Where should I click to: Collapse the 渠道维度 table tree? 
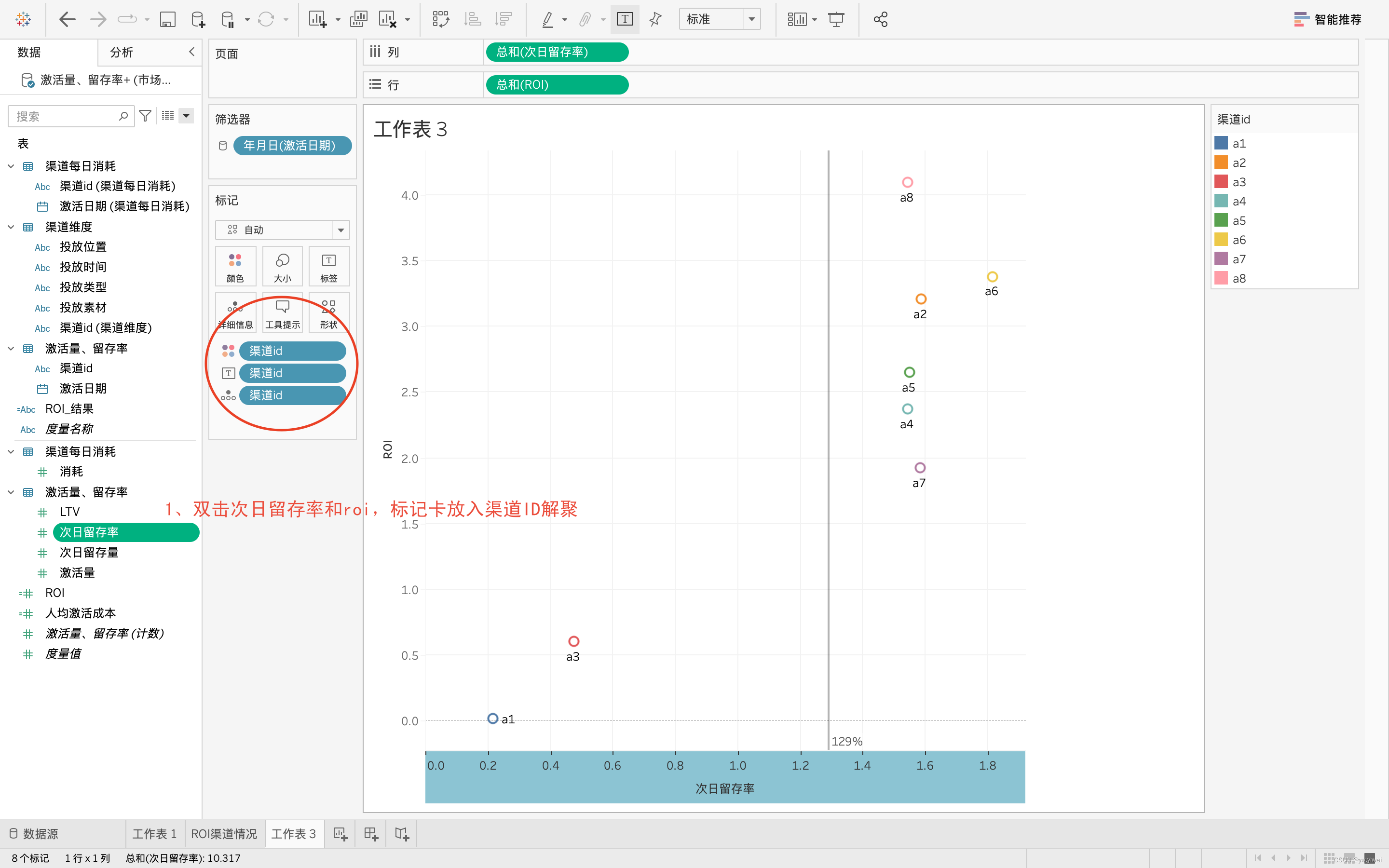tap(11, 227)
